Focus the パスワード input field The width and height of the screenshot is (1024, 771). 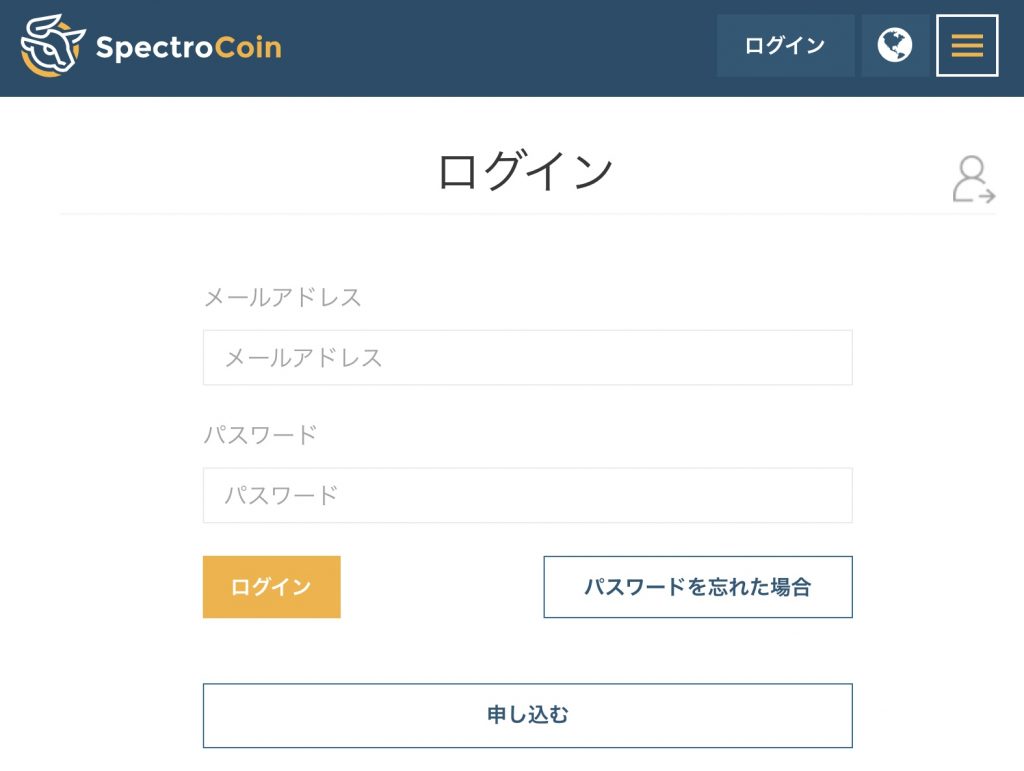[528, 495]
